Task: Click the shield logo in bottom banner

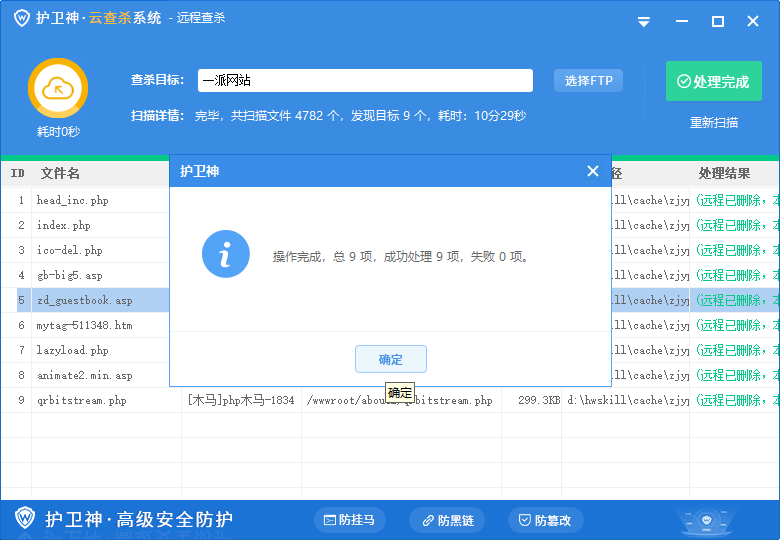Action: (x=25, y=519)
